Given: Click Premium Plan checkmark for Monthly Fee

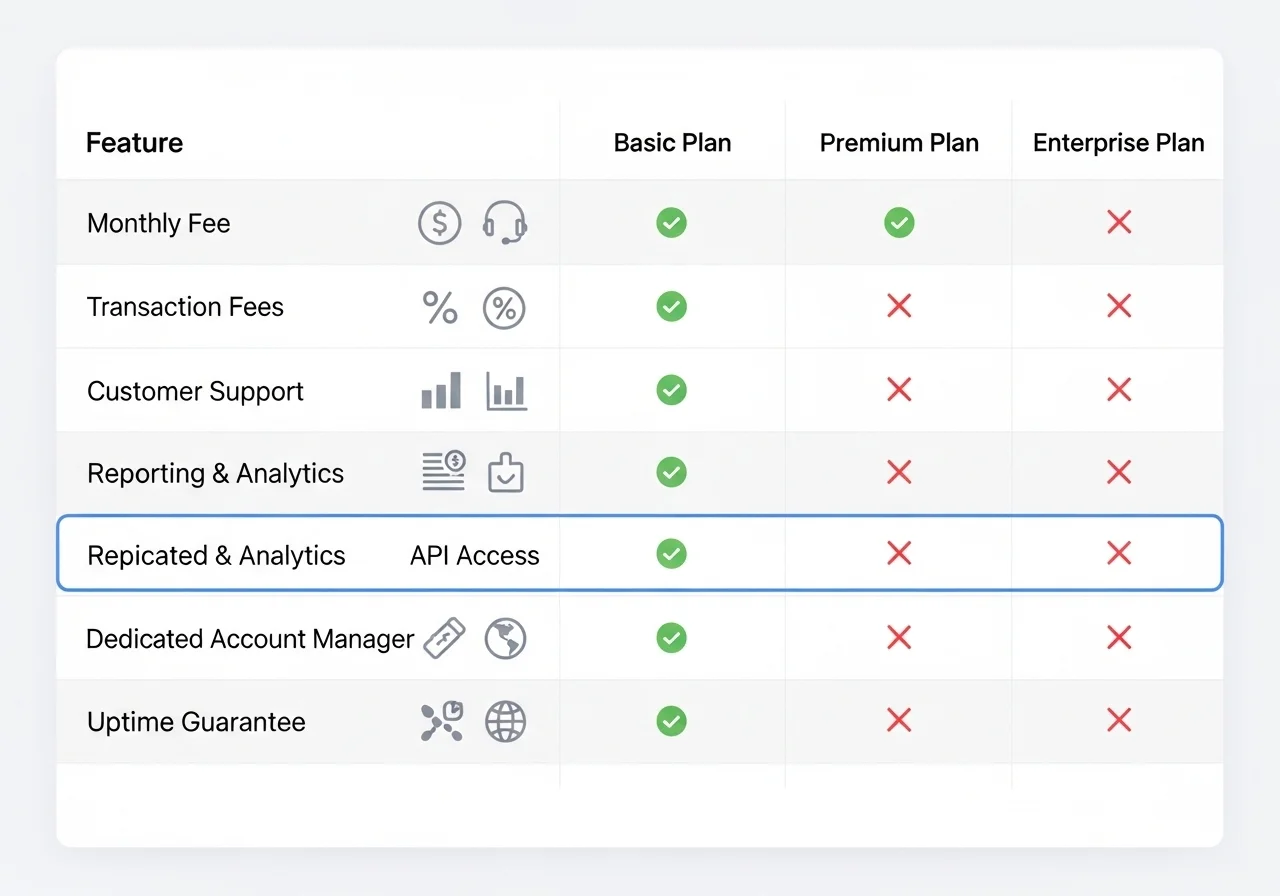Looking at the screenshot, I should point(899,222).
